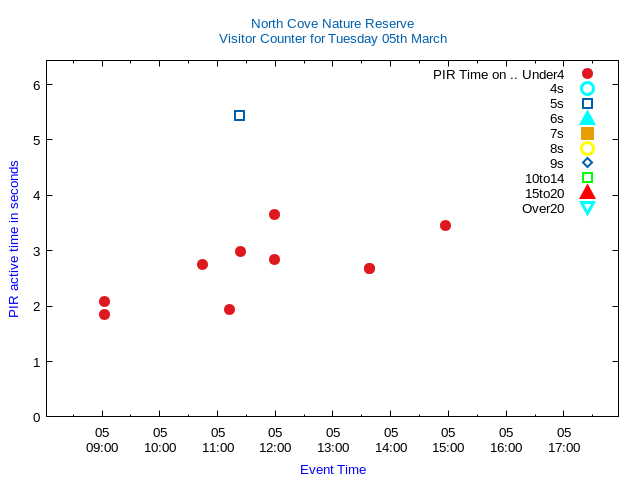Select the yellow circle 8s legend marker
This screenshot has height=480, width=640.
click(x=587, y=148)
